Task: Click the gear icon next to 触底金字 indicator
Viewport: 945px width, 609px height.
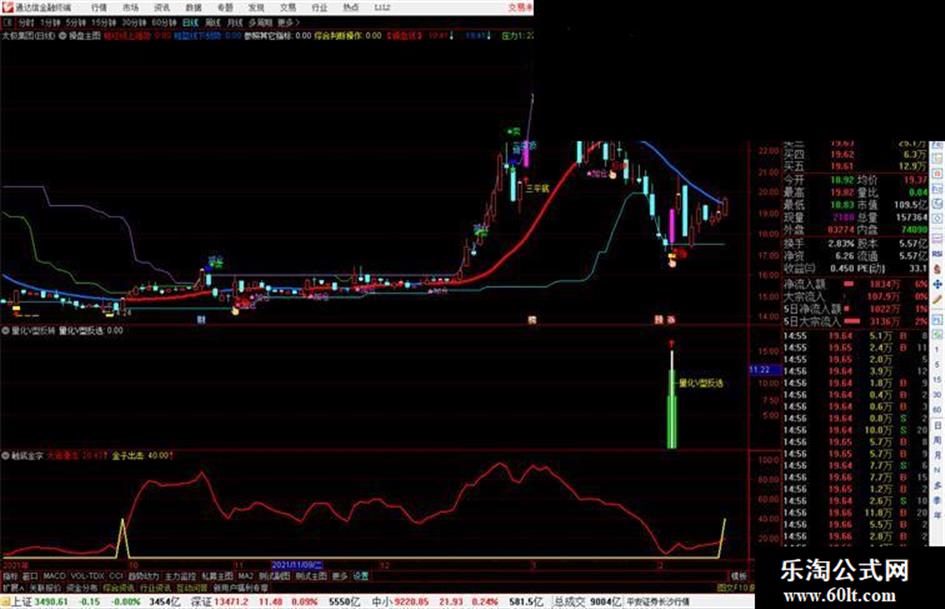Action: pos(5,456)
